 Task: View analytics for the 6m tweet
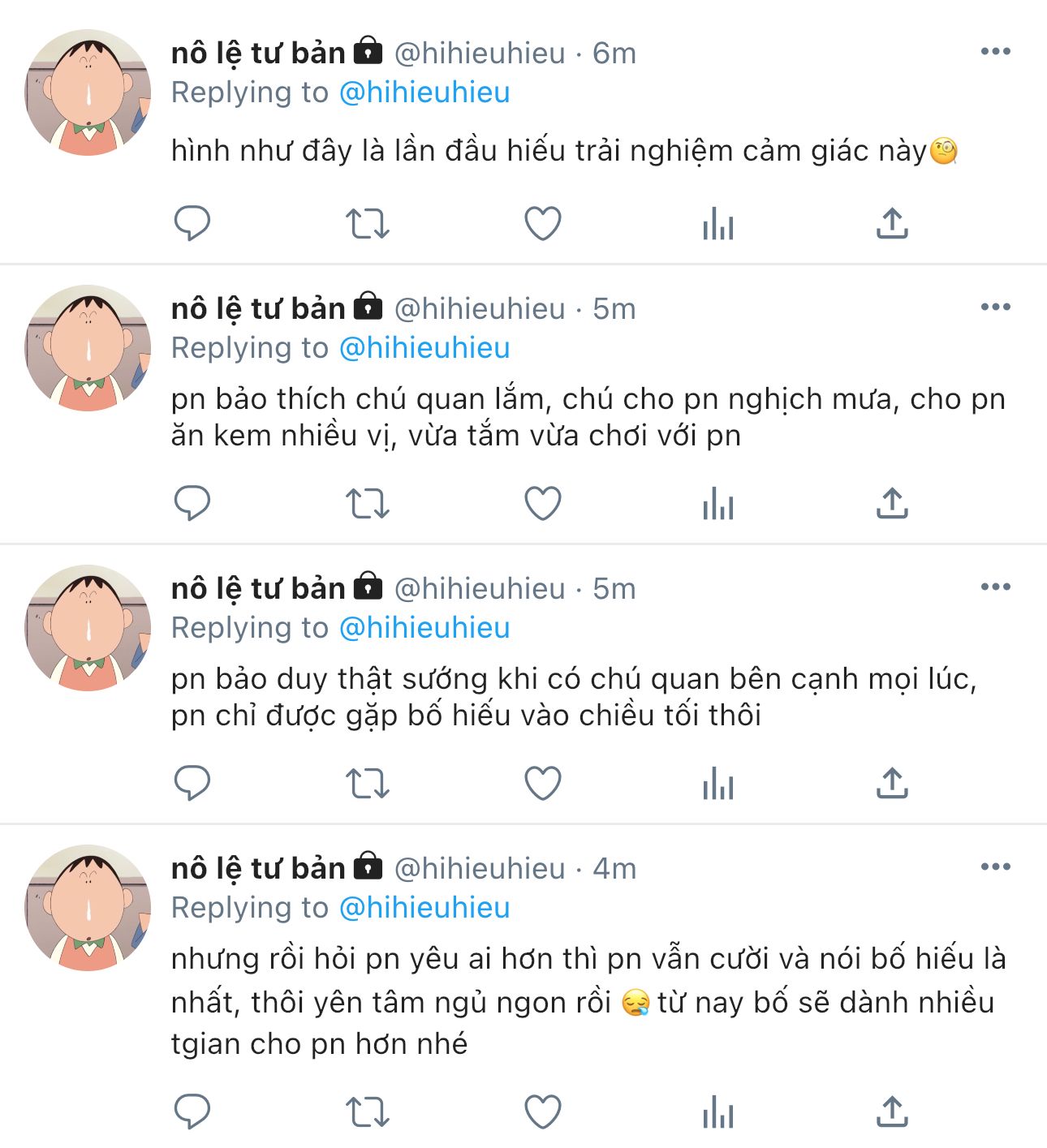pyautogui.click(x=718, y=223)
